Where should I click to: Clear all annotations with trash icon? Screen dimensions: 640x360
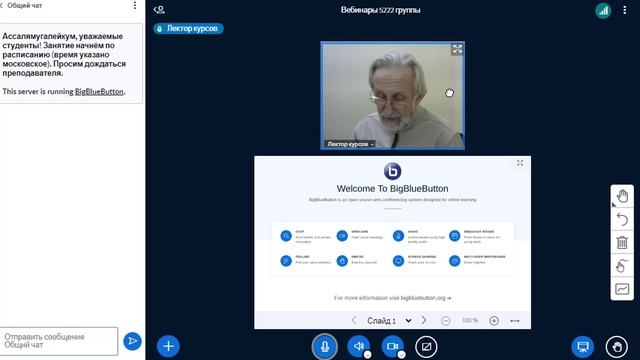(x=622, y=242)
